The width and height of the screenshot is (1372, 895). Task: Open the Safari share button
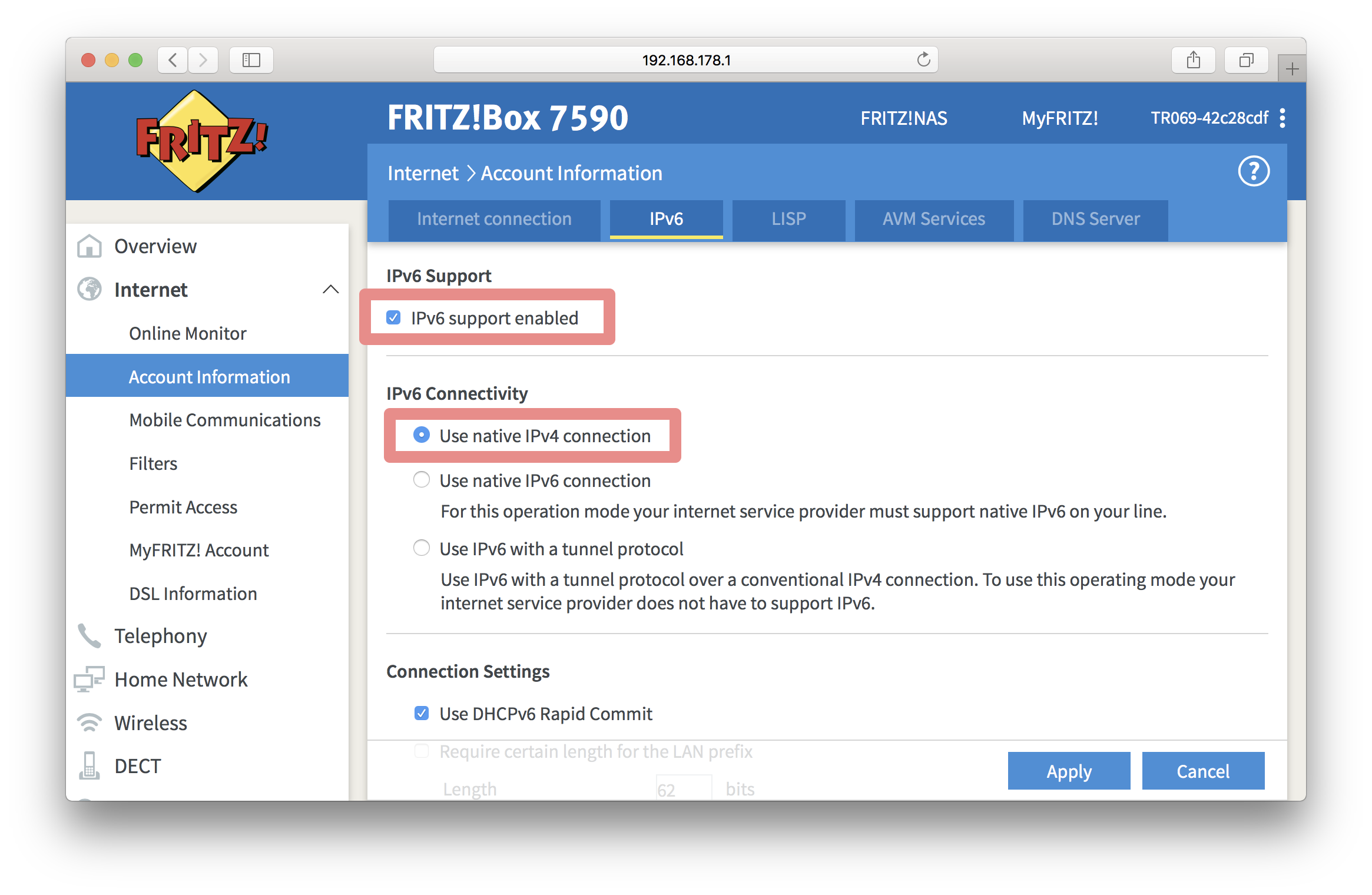point(1194,60)
